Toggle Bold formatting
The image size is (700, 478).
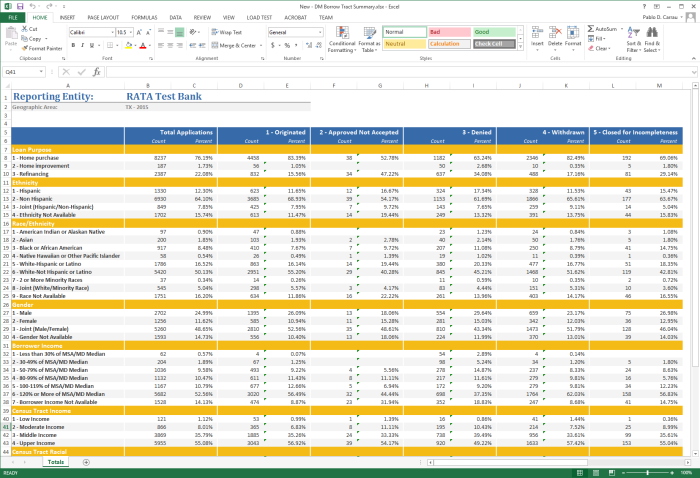pyautogui.click(x=73, y=46)
